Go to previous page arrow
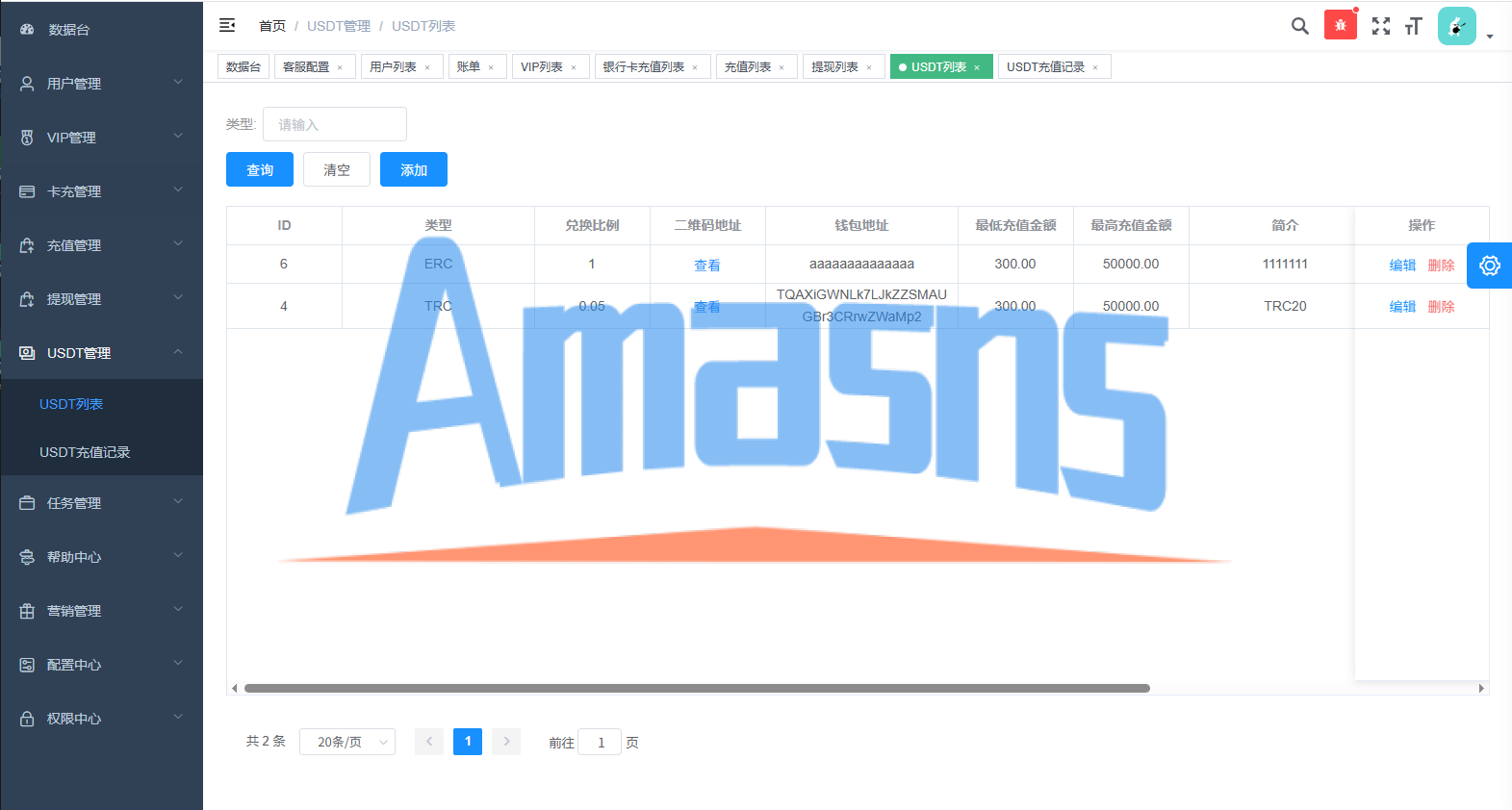Image resolution: width=1512 pixels, height=810 pixels. click(429, 742)
